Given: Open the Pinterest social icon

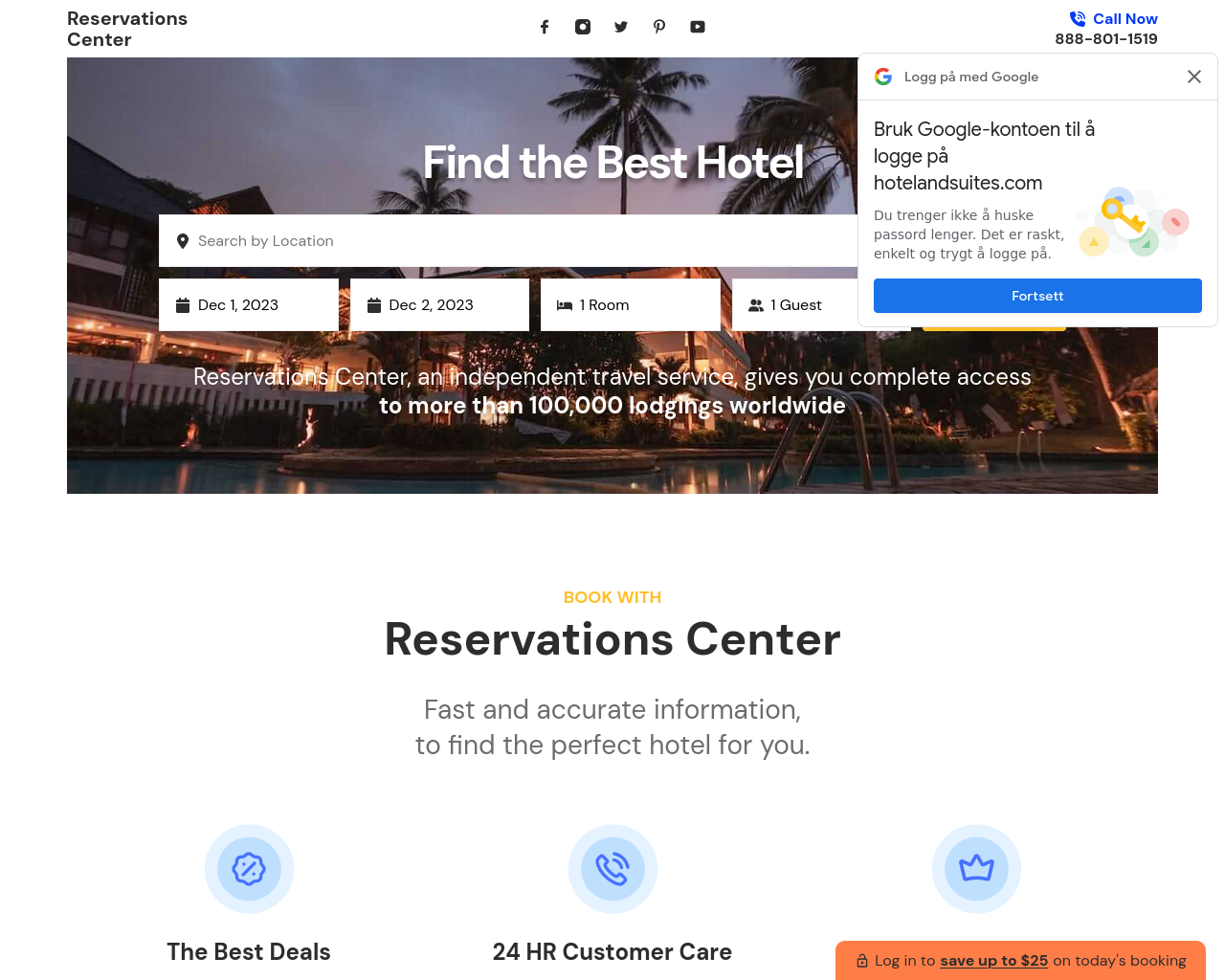Looking at the screenshot, I should pos(659,27).
